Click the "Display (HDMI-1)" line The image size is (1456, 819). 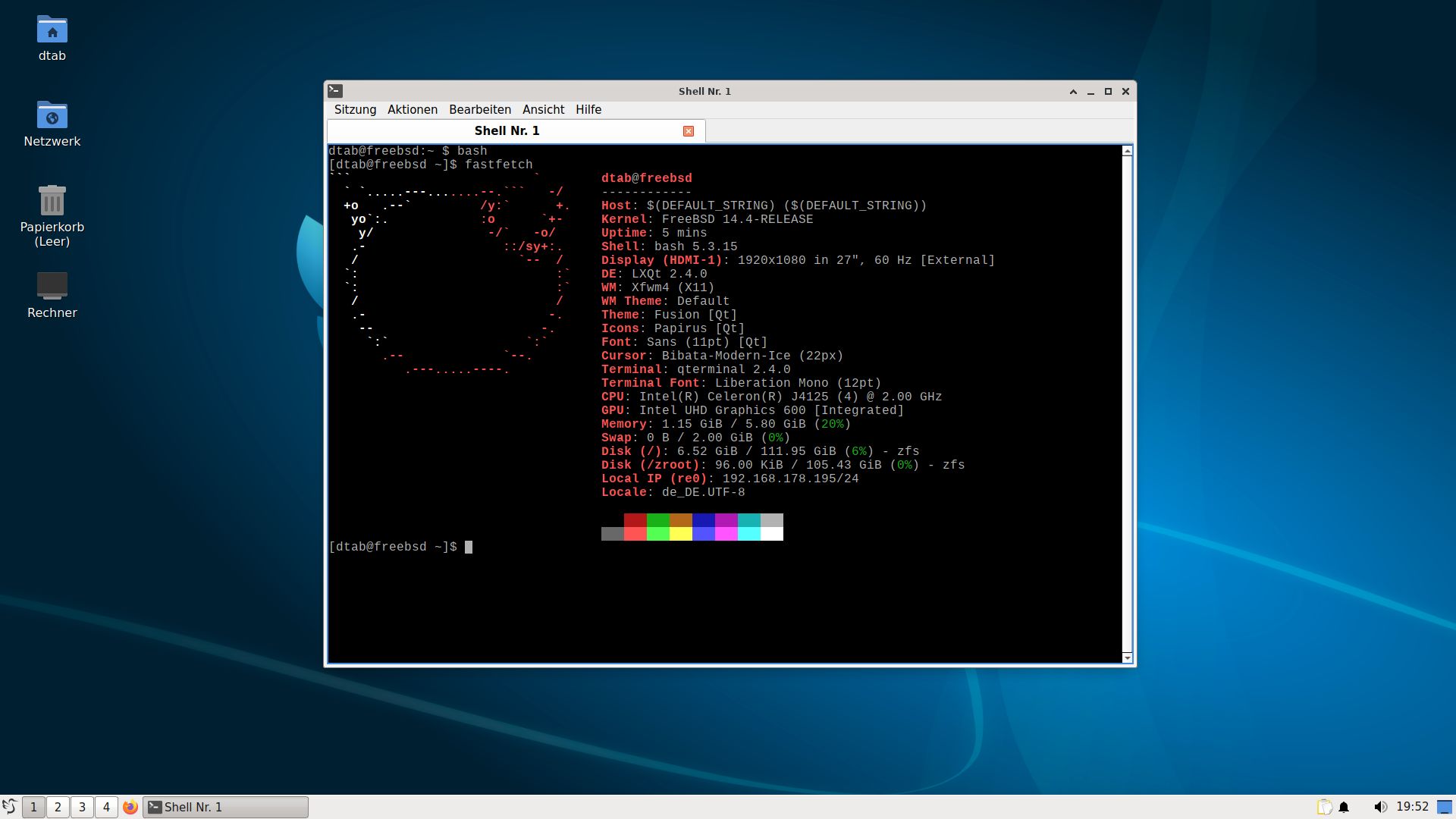tap(799, 260)
